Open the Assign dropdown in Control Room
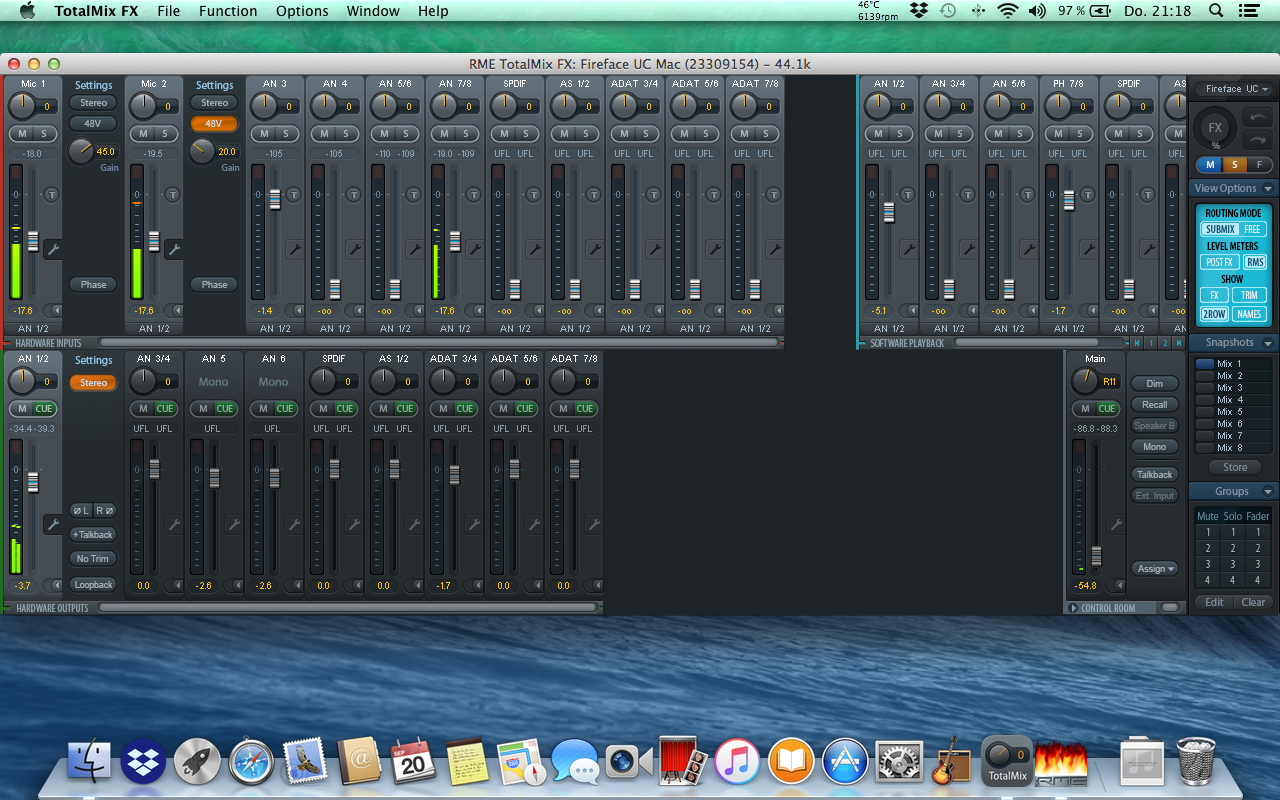The width and height of the screenshot is (1280, 800). [1155, 569]
